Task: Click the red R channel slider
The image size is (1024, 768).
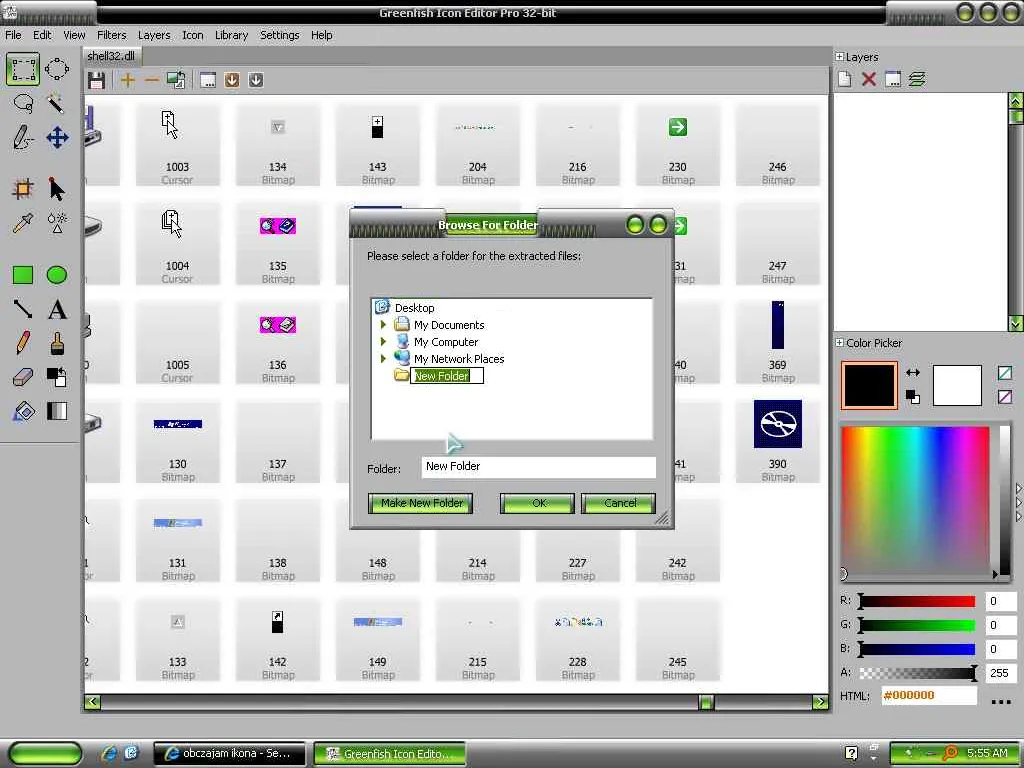Action: (917, 601)
